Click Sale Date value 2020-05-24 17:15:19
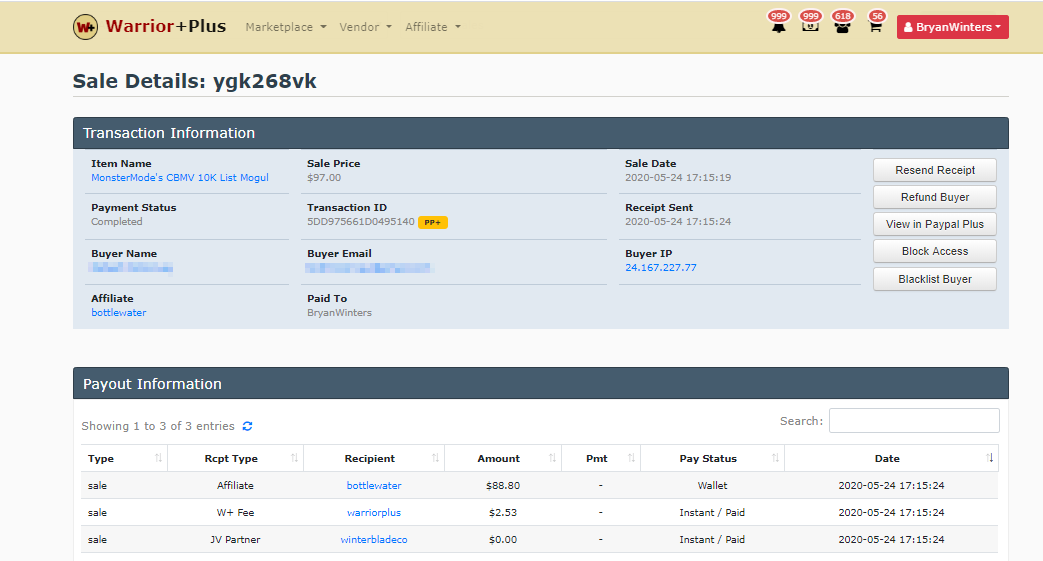 [x=678, y=178]
